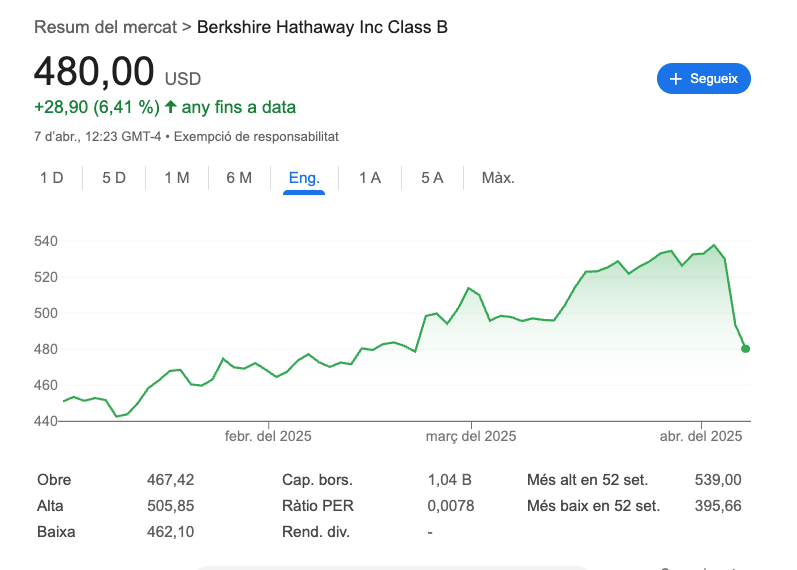Switch to the 1 D time range
This screenshot has width=797, height=570.
click(52, 178)
